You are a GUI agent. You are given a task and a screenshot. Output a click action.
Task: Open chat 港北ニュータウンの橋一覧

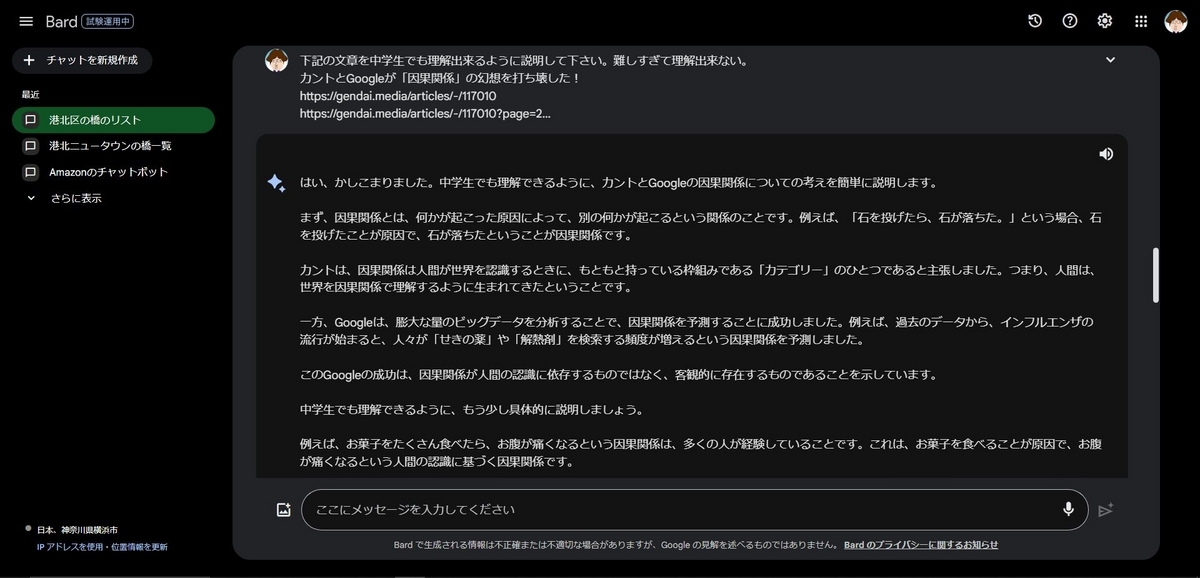click(x=113, y=146)
